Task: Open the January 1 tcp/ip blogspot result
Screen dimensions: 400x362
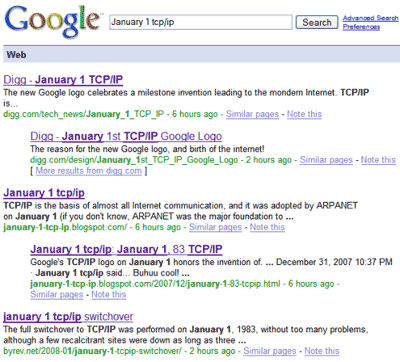Action: [x=44, y=193]
